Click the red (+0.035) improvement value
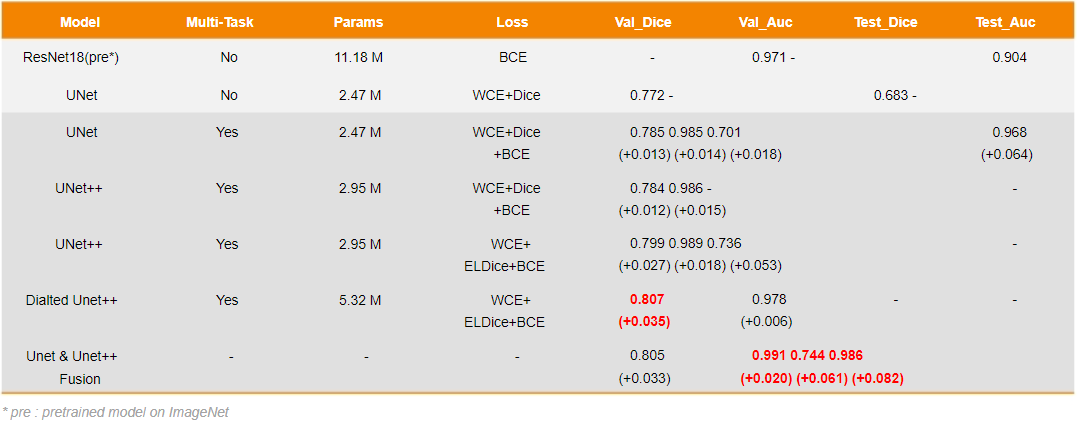Viewport: 1078px width, 423px height. [x=645, y=321]
